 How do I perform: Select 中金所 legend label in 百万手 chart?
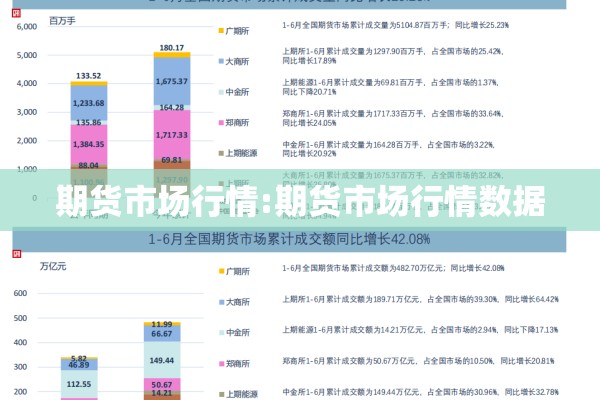tap(237, 92)
